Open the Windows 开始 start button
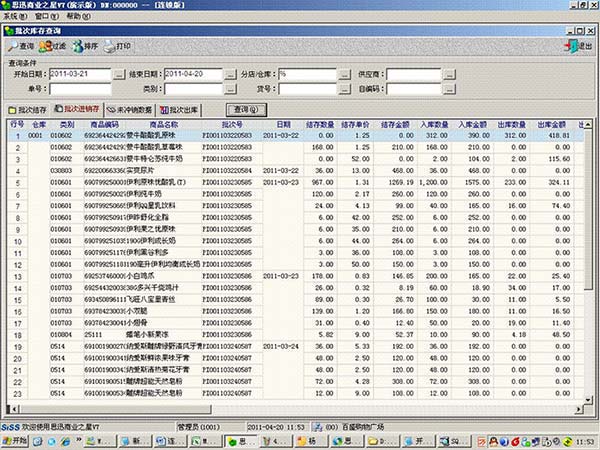600x450 pixels. pos(15,441)
